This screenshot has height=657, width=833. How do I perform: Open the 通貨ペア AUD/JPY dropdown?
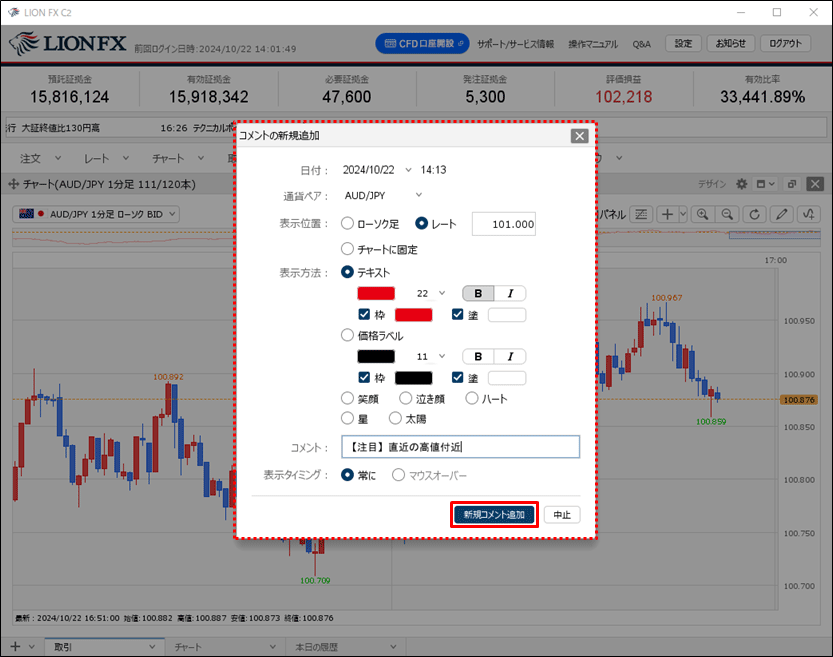(x=419, y=195)
